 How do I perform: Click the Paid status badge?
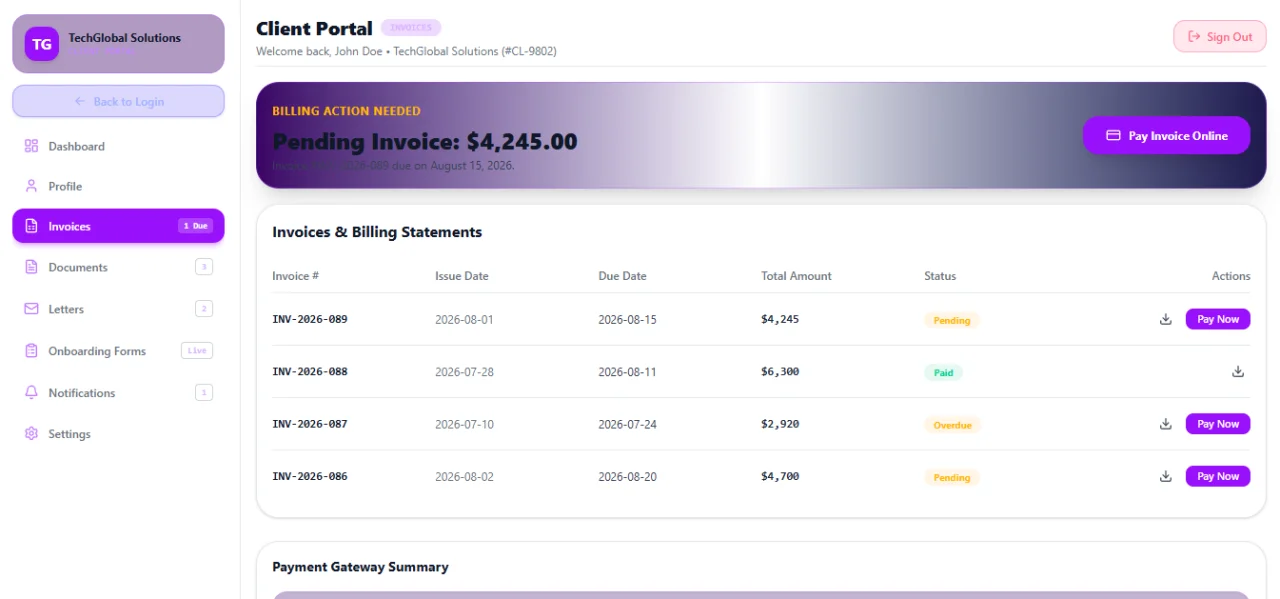(943, 372)
